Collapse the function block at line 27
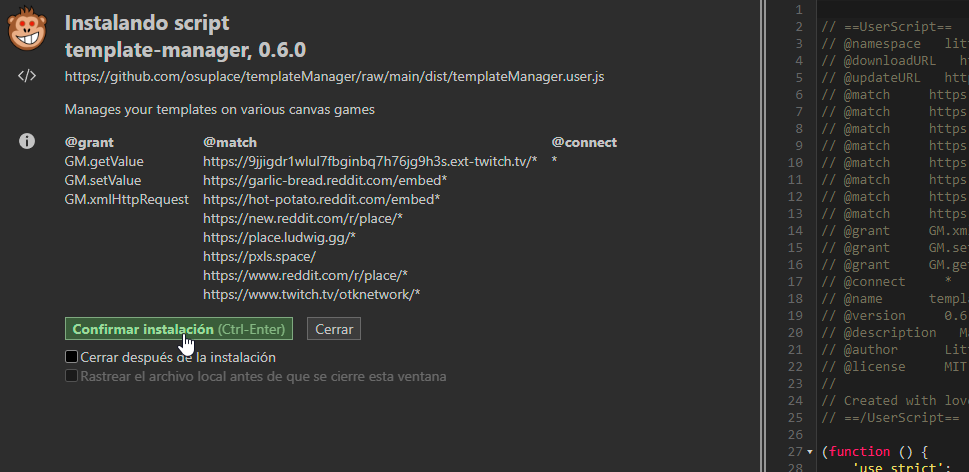Viewport: 969px width, 472px height. click(811, 453)
